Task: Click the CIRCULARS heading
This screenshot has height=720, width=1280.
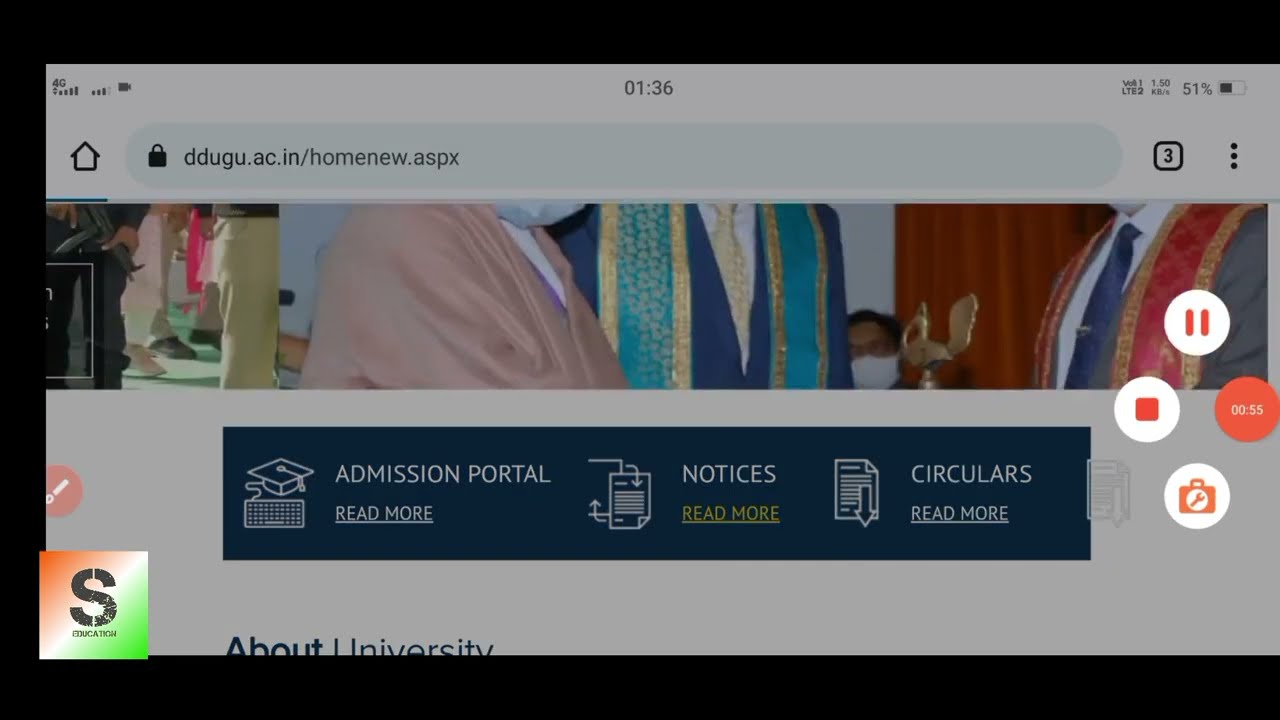Action: tap(971, 474)
